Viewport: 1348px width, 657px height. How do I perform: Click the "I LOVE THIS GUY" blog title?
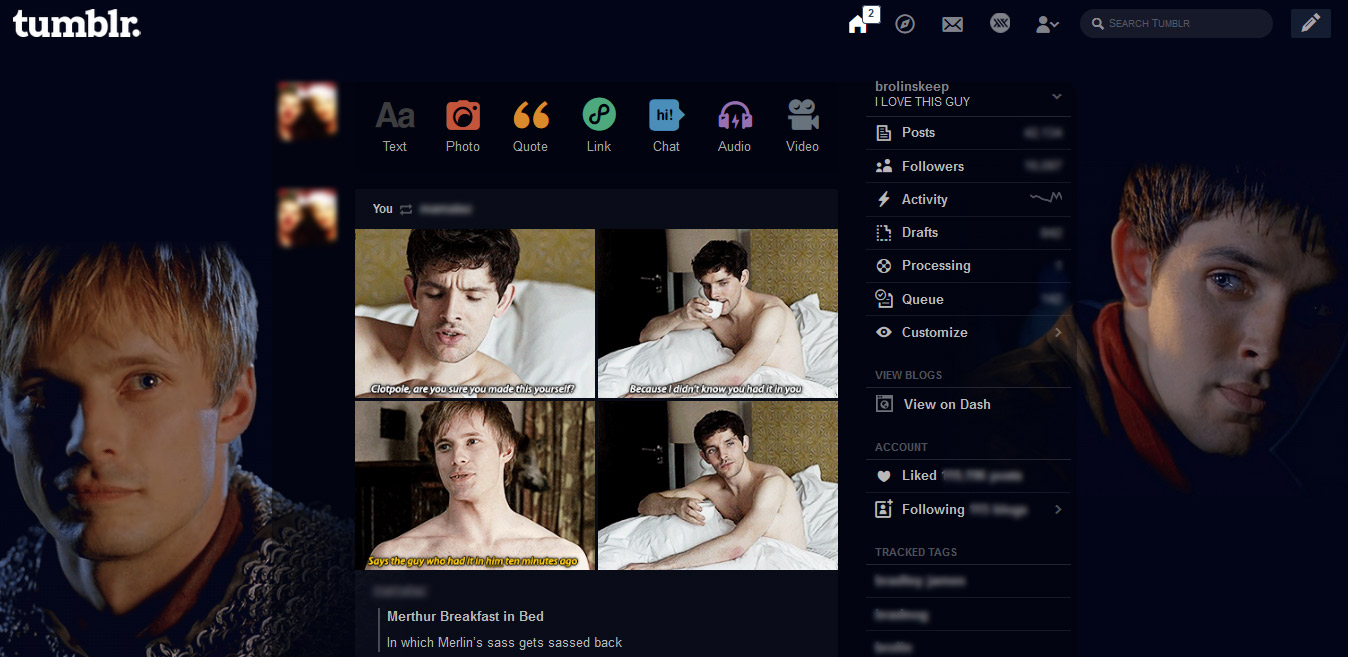923,102
